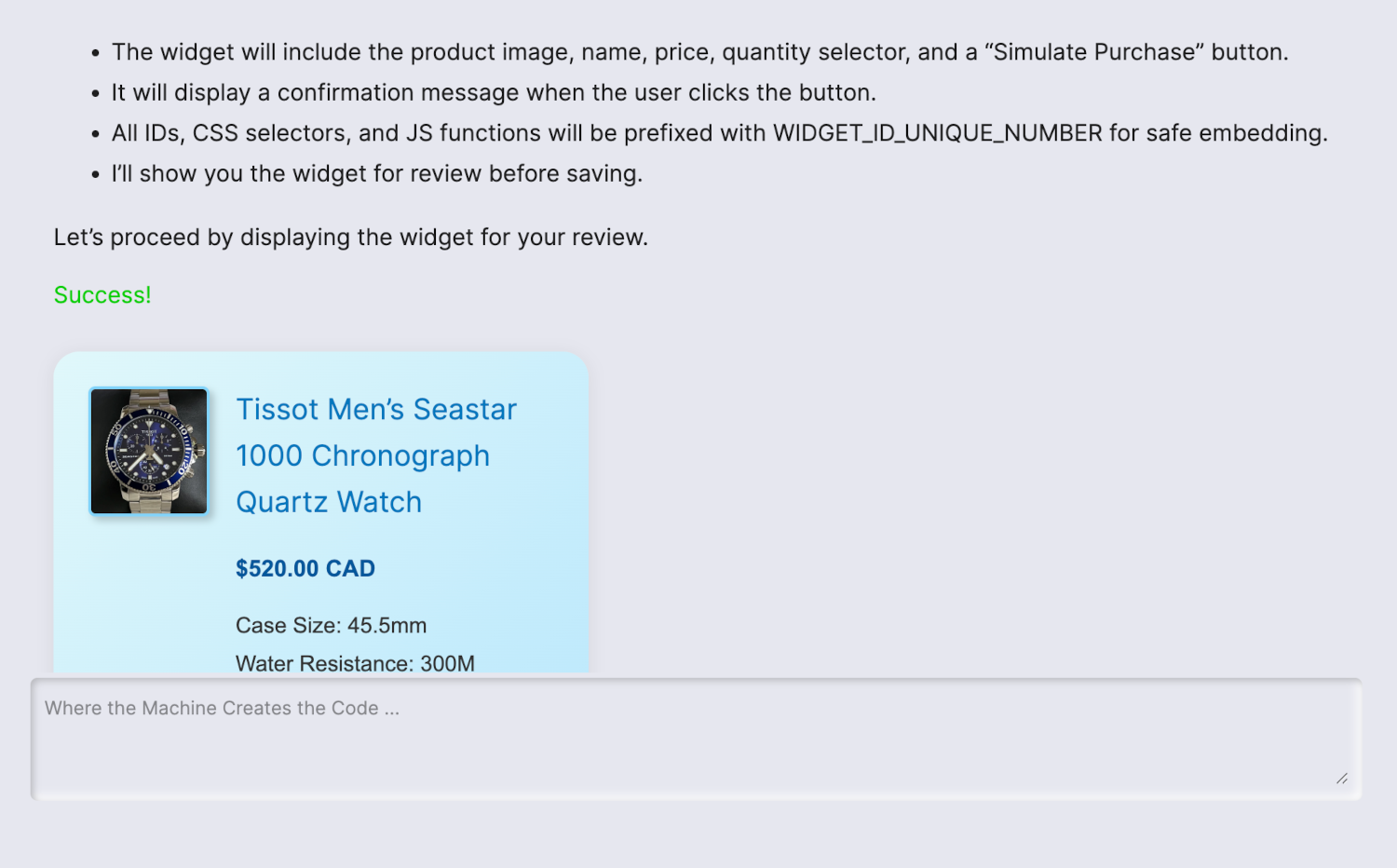Screen dimensions: 1397x868
Task: Click the word "Chronograph" in the title
Action: coord(400,456)
